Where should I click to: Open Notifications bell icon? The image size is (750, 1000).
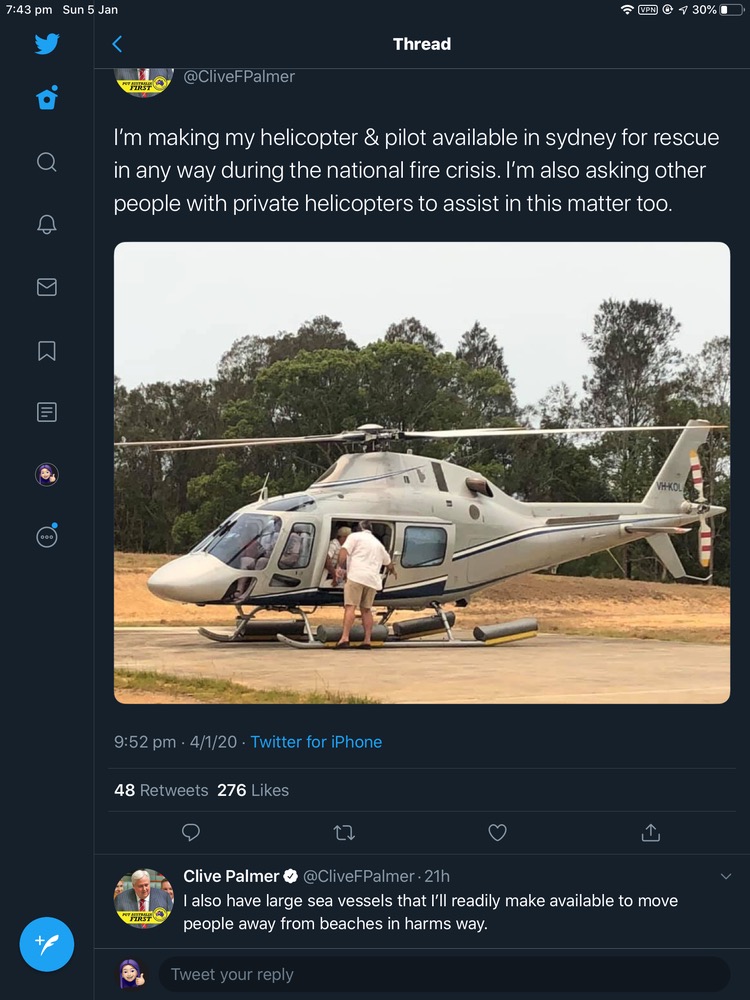(46, 225)
